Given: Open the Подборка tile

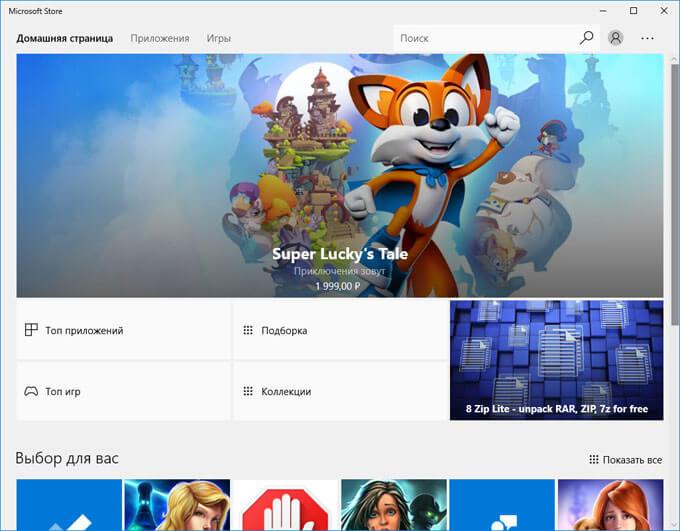Looking at the screenshot, I should [x=340, y=330].
